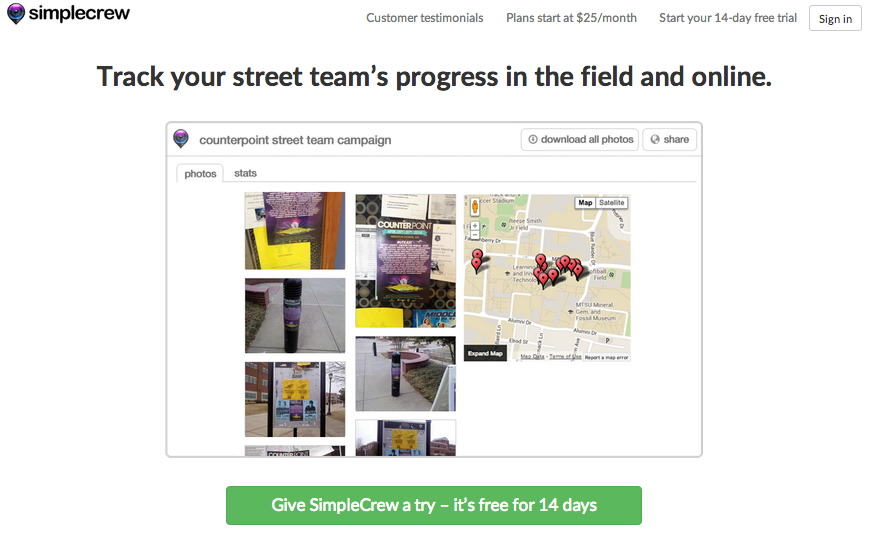Image resolution: width=875 pixels, height=539 pixels.
Task: Click Give SimpleCrew a try green button
Action: click(x=434, y=505)
